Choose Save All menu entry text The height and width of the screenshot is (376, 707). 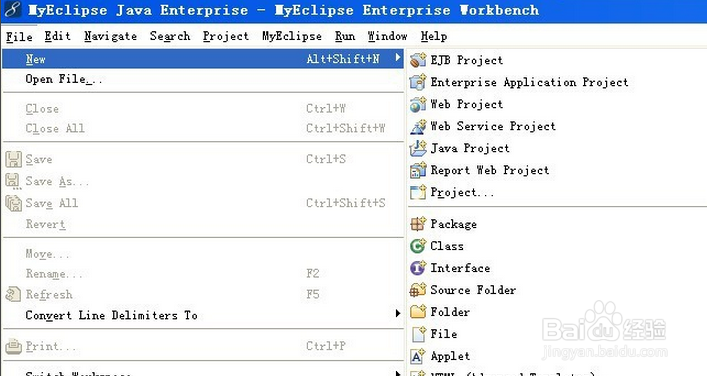(52, 203)
